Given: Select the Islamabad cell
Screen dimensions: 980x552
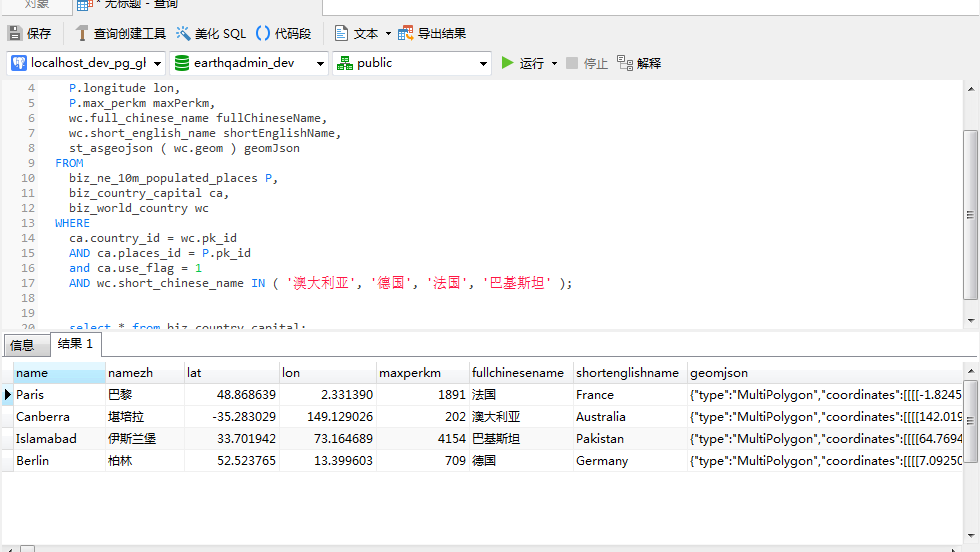Looking at the screenshot, I should pos(59,439).
